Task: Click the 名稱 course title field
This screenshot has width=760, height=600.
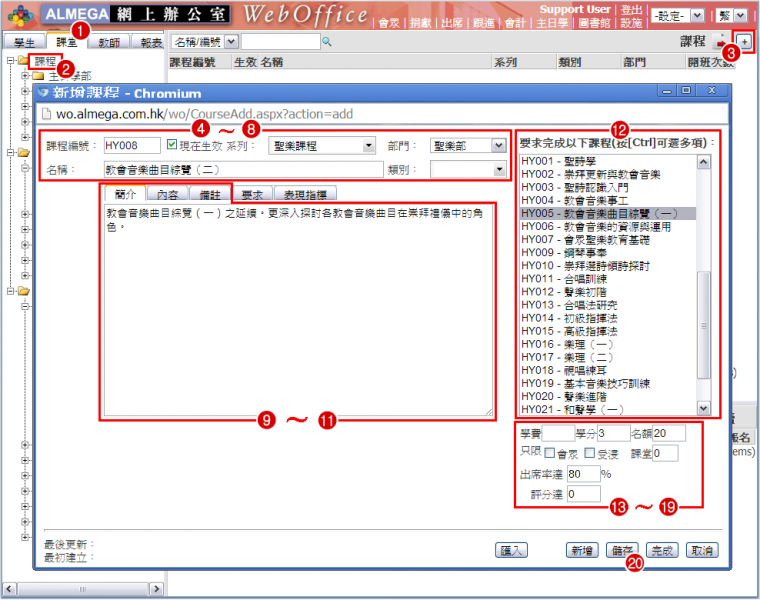Action: pyautogui.click(x=243, y=170)
